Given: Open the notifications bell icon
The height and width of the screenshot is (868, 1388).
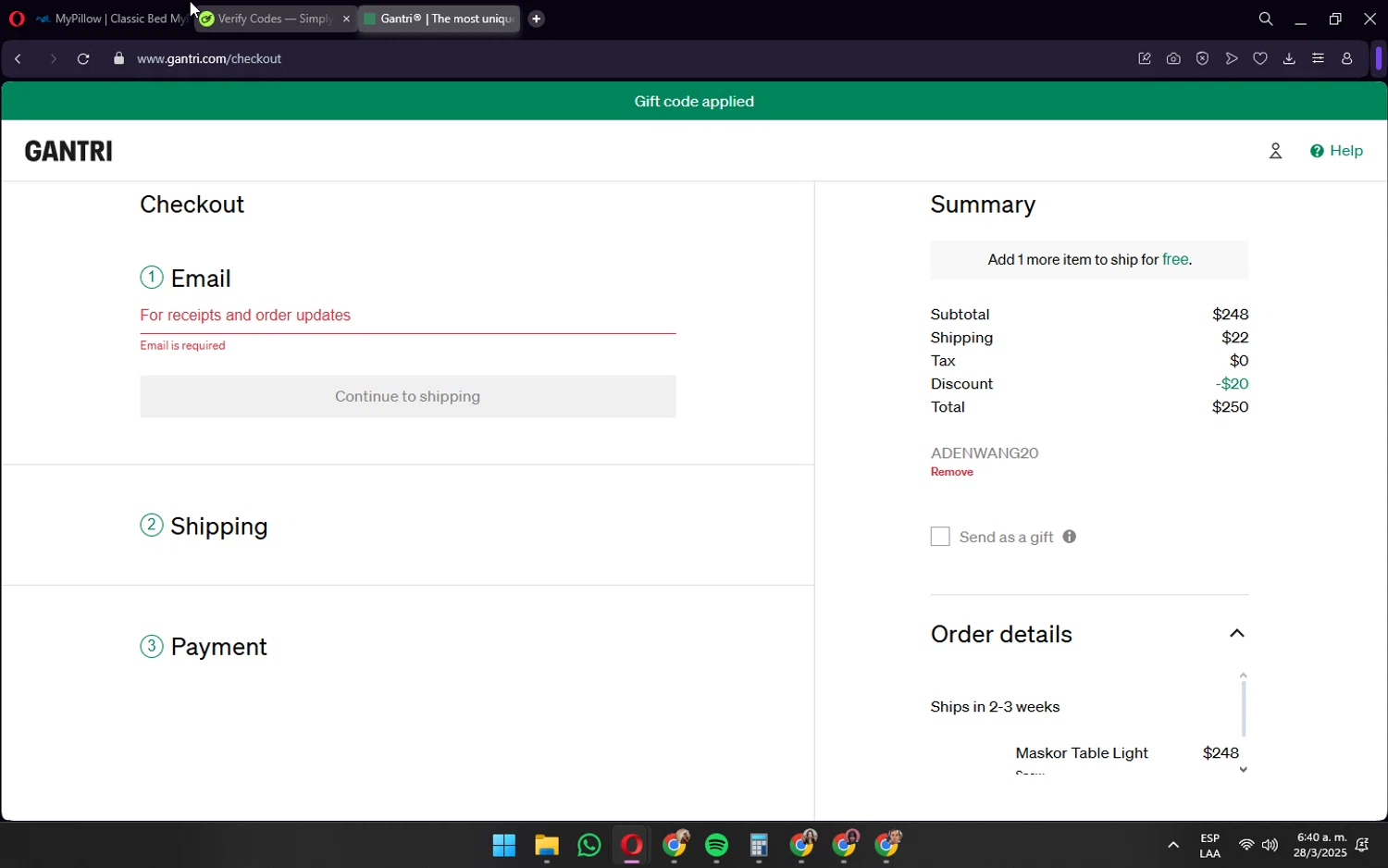Looking at the screenshot, I should (x=1362, y=845).
